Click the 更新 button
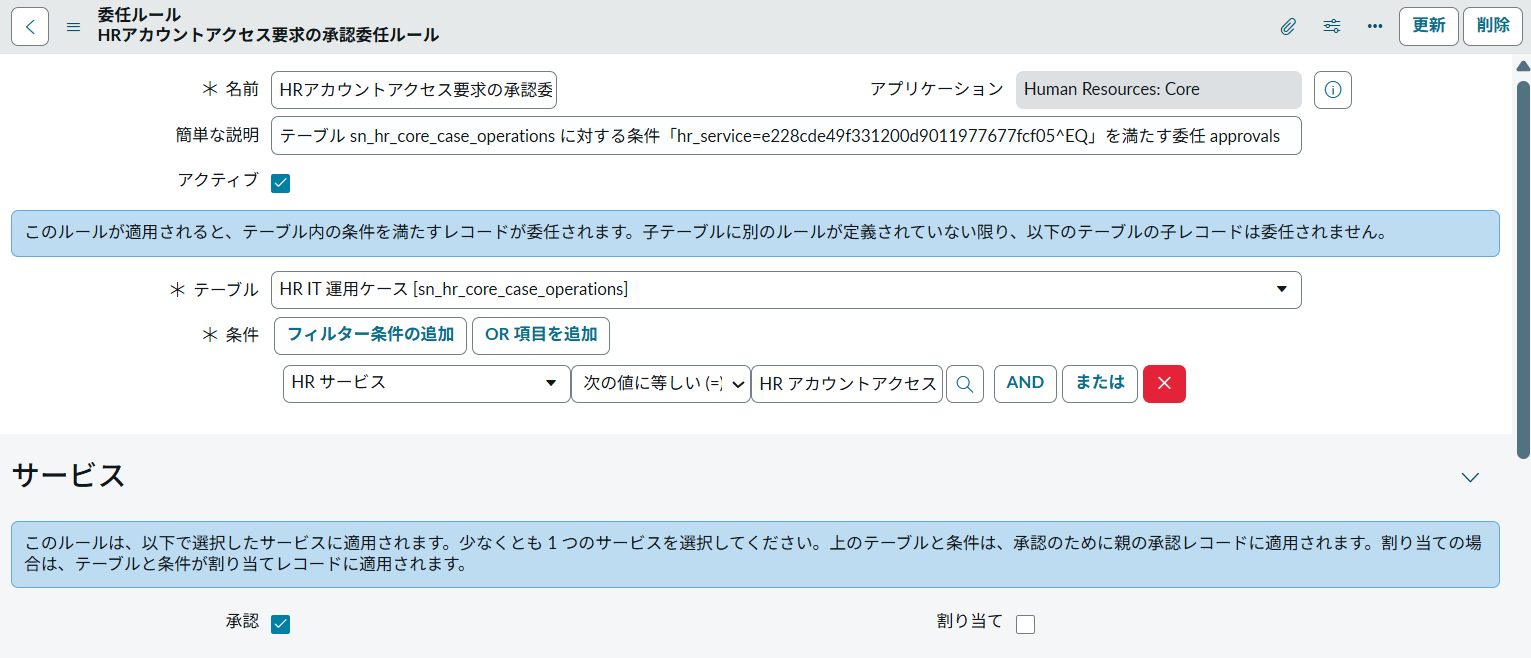The height and width of the screenshot is (658, 1531). coord(1428,27)
